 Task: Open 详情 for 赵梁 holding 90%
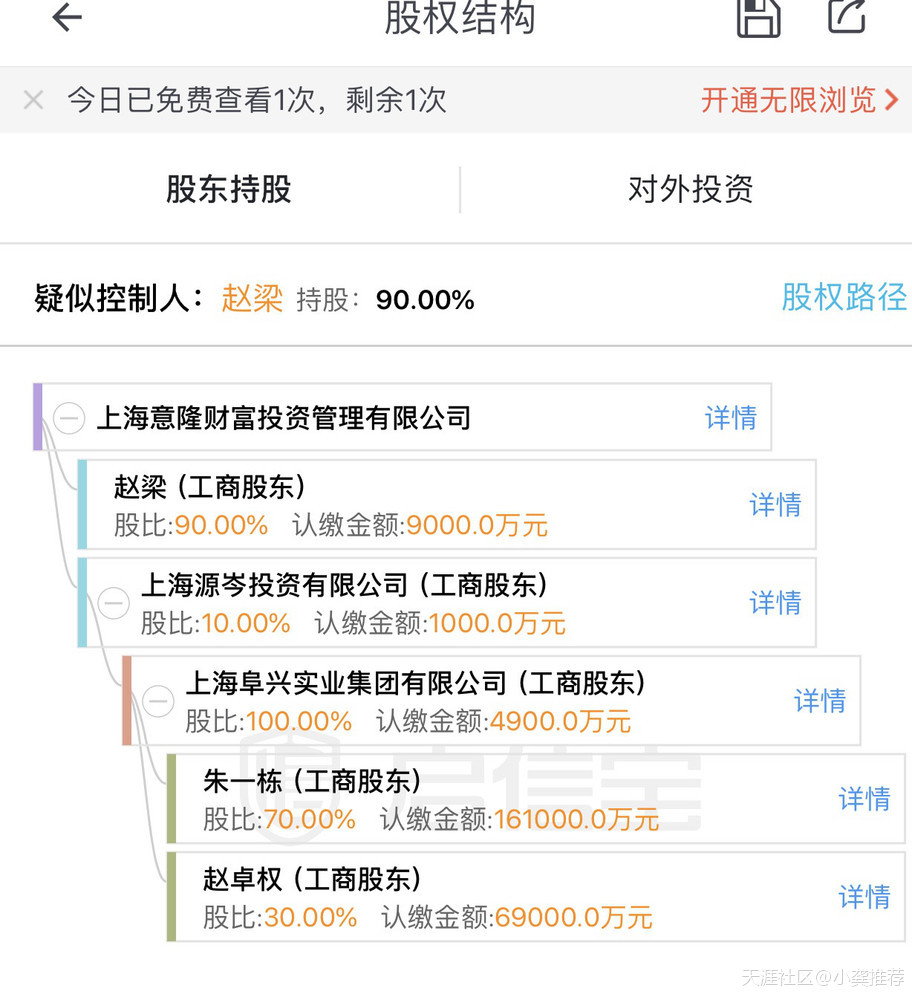(x=775, y=505)
